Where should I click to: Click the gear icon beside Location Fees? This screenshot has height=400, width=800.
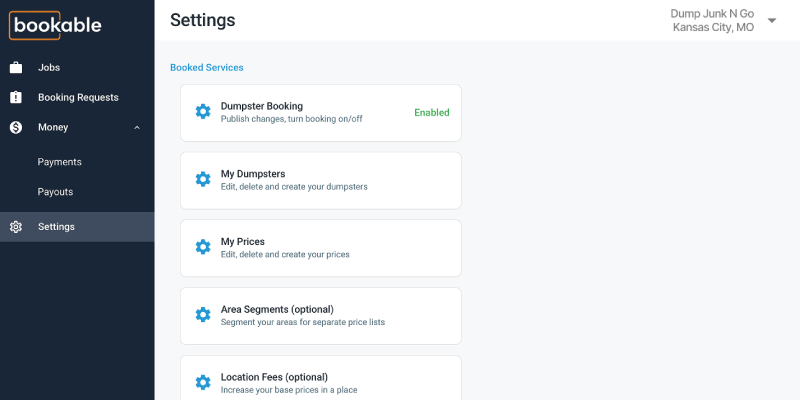pos(203,382)
